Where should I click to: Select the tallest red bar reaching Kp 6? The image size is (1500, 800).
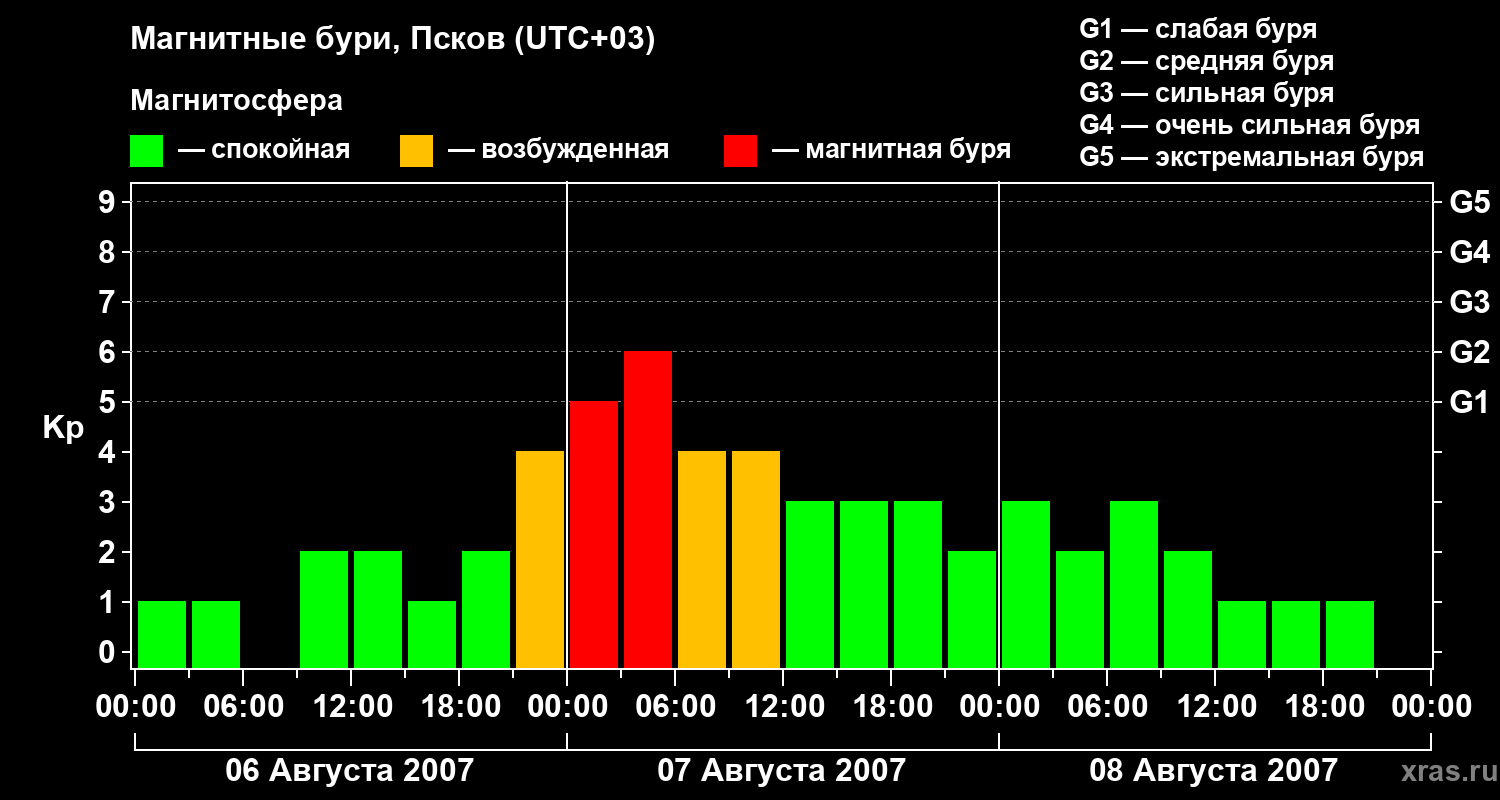[x=648, y=510]
